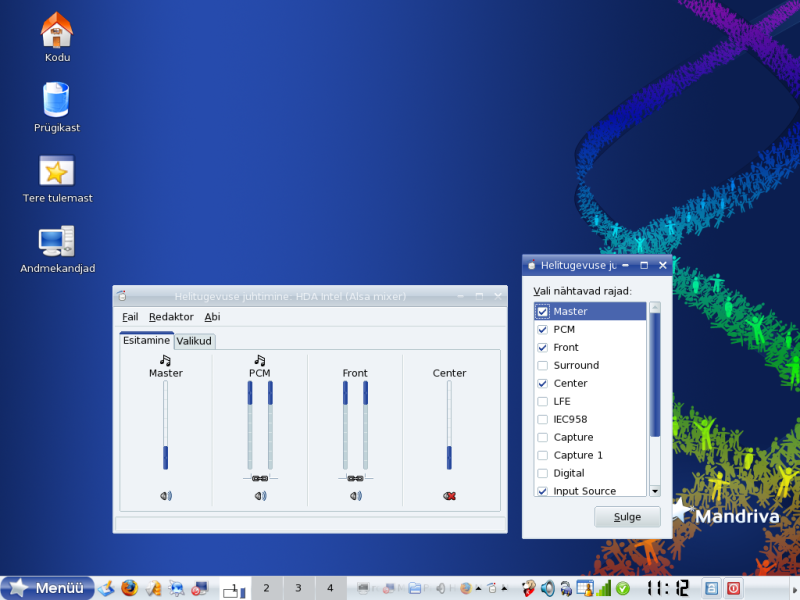The height and width of the screenshot is (600, 800).
Task: Open the network signal strength tray icon
Action: 604,588
